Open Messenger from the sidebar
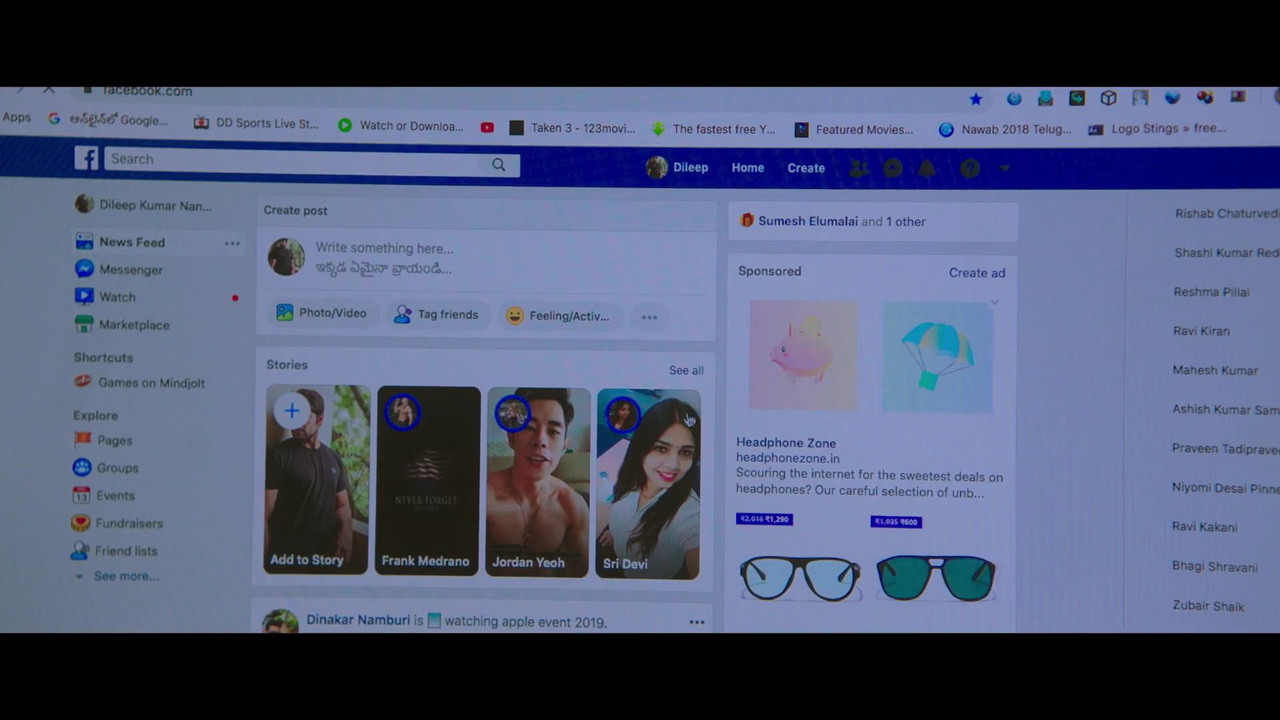The width and height of the screenshot is (1280, 720). coord(119,269)
